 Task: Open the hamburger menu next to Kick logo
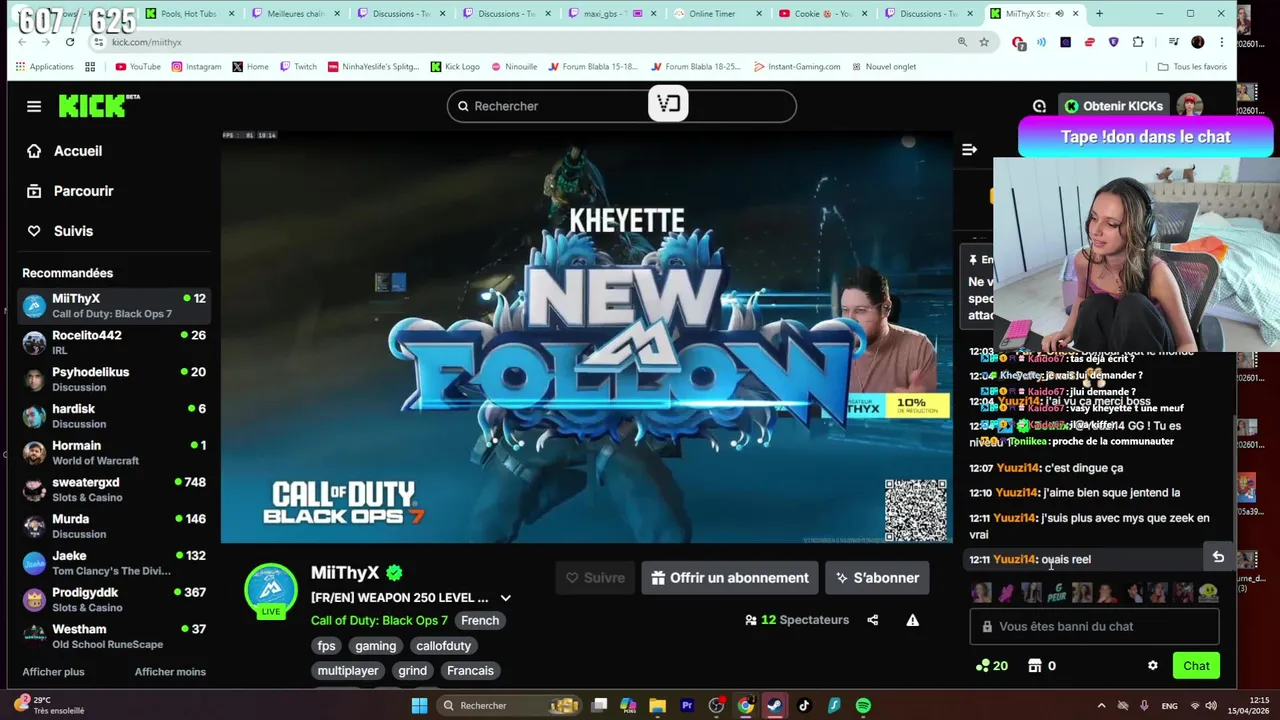click(x=34, y=106)
